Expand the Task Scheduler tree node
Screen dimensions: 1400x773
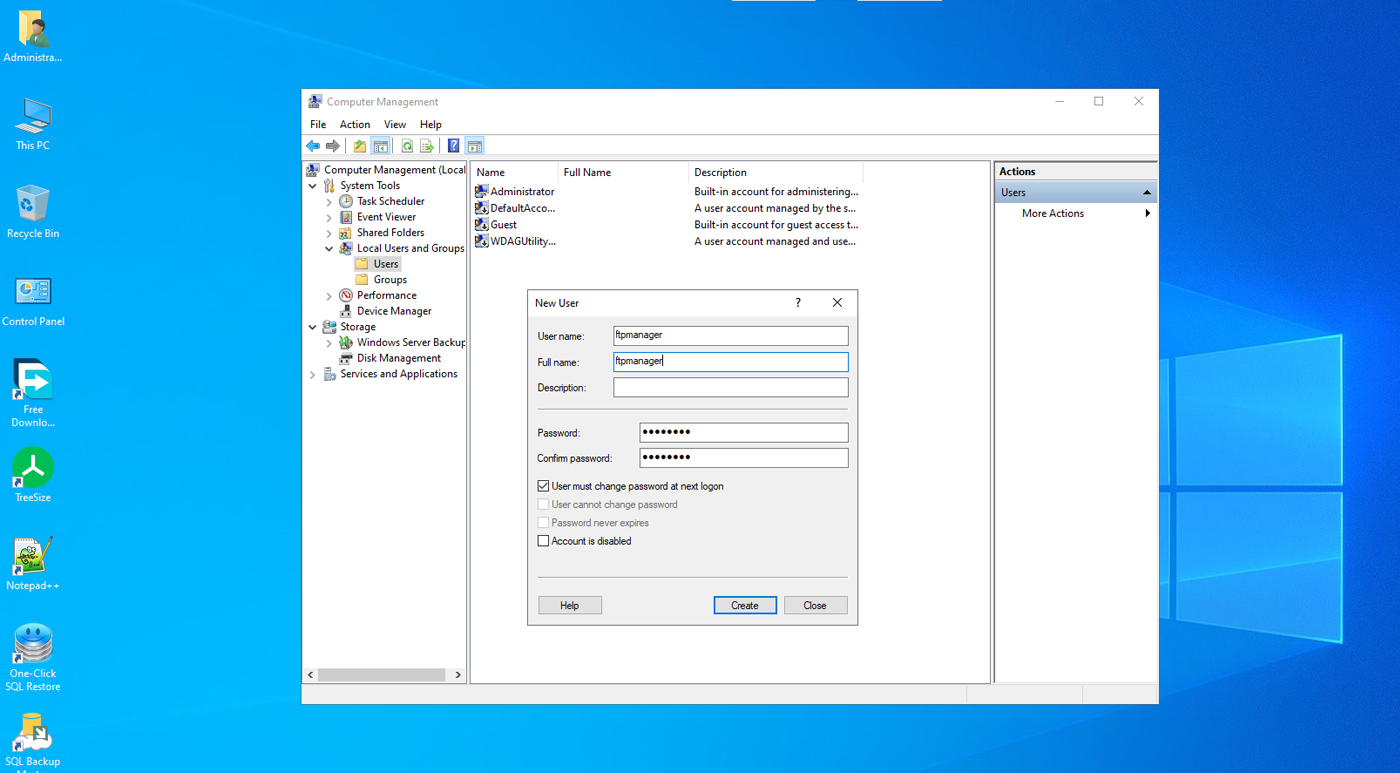329,202
